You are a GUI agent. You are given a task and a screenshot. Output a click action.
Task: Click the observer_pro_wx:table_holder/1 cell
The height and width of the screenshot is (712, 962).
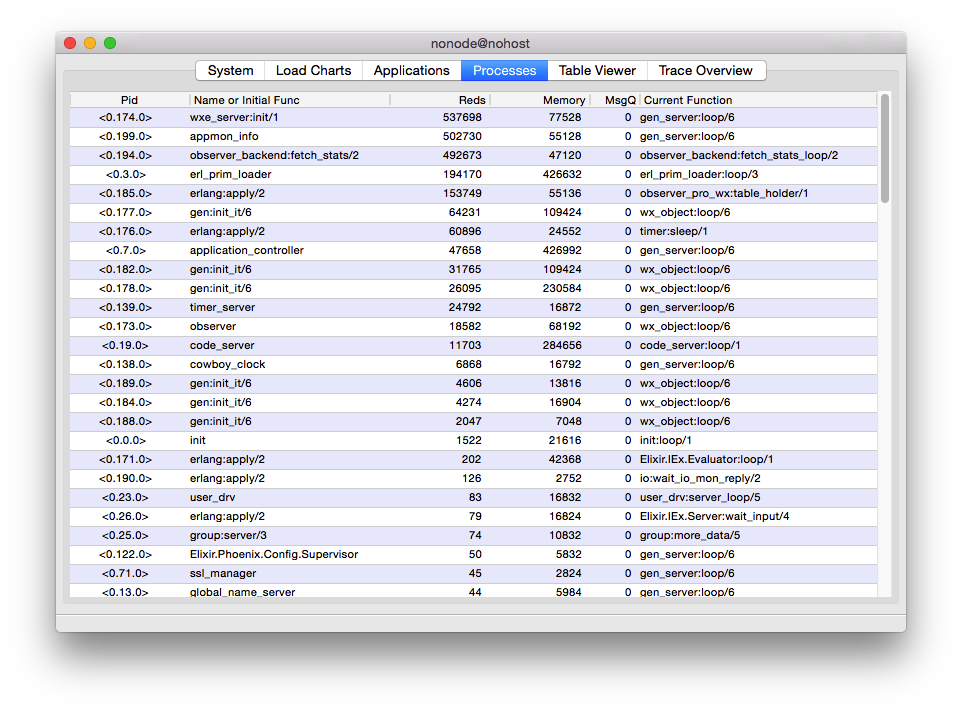pyautogui.click(x=724, y=193)
